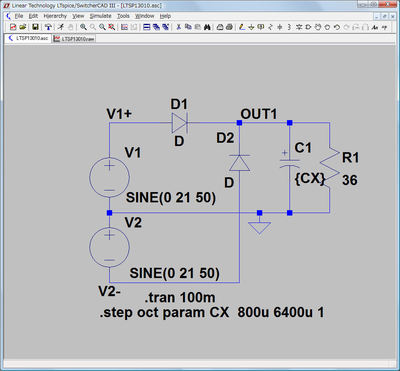Viewport: 400px width, 371px height.
Task: Switch to the LTSP13010.asc tab
Action: [x=29, y=38]
